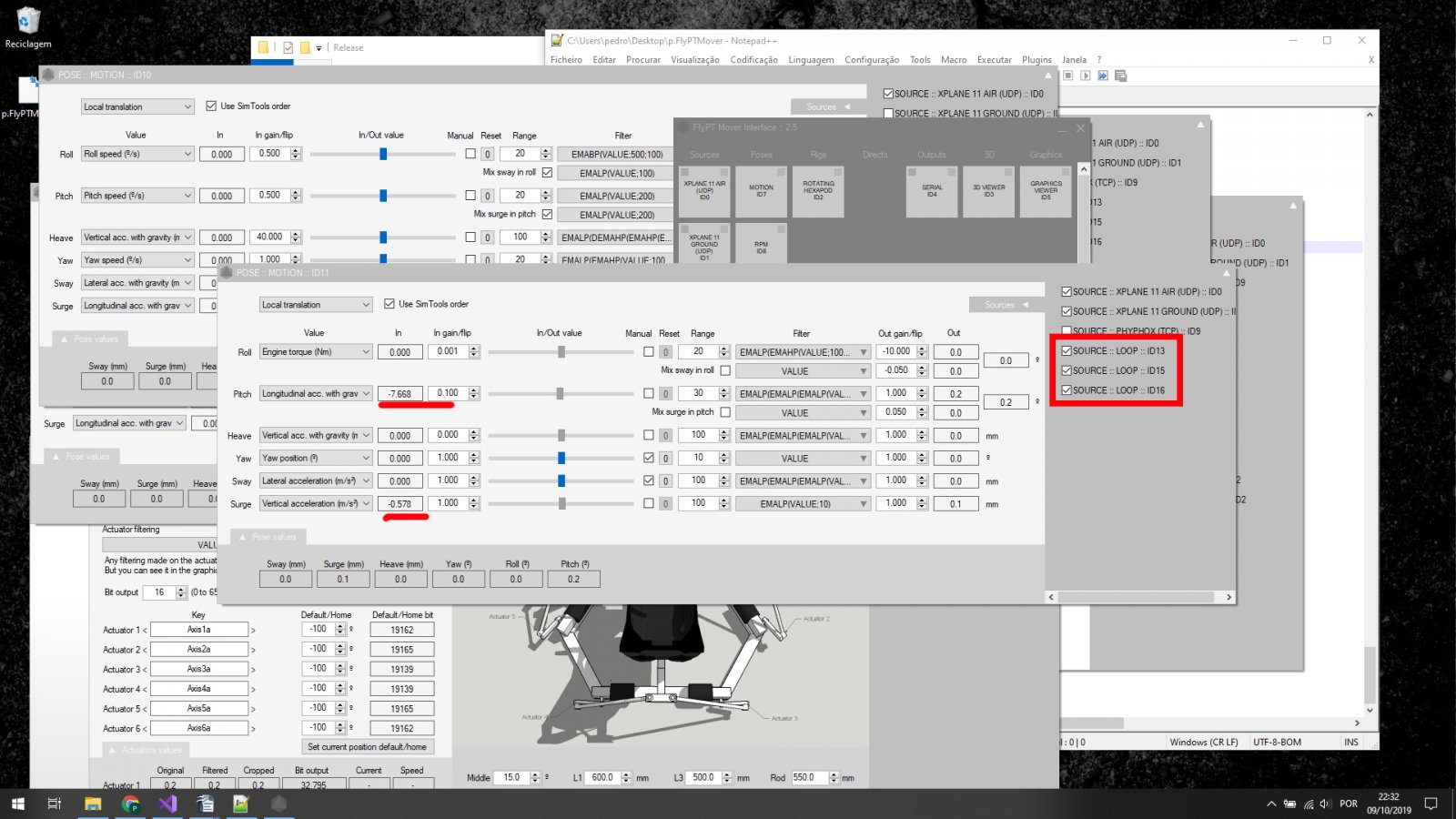
Task: Uncheck SOURCE LOOP ID13 checkbox
Action: point(1067,351)
